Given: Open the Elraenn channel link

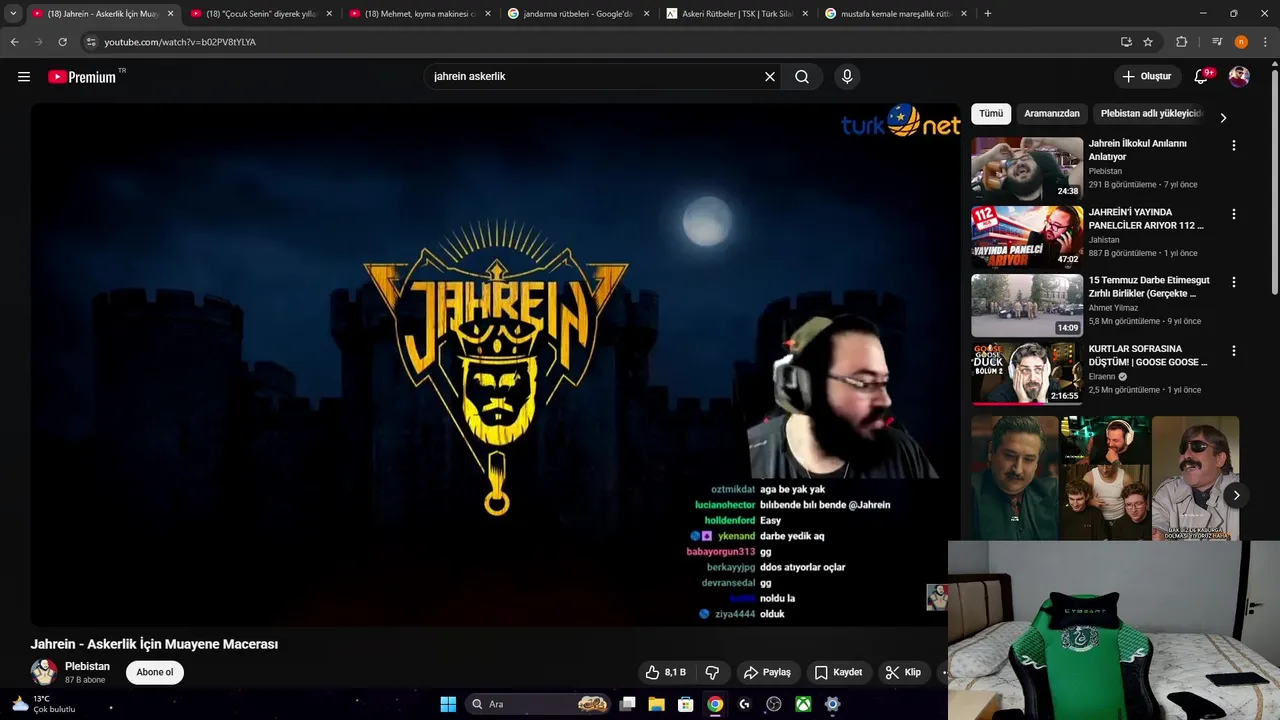Looking at the screenshot, I should pos(1103,377).
